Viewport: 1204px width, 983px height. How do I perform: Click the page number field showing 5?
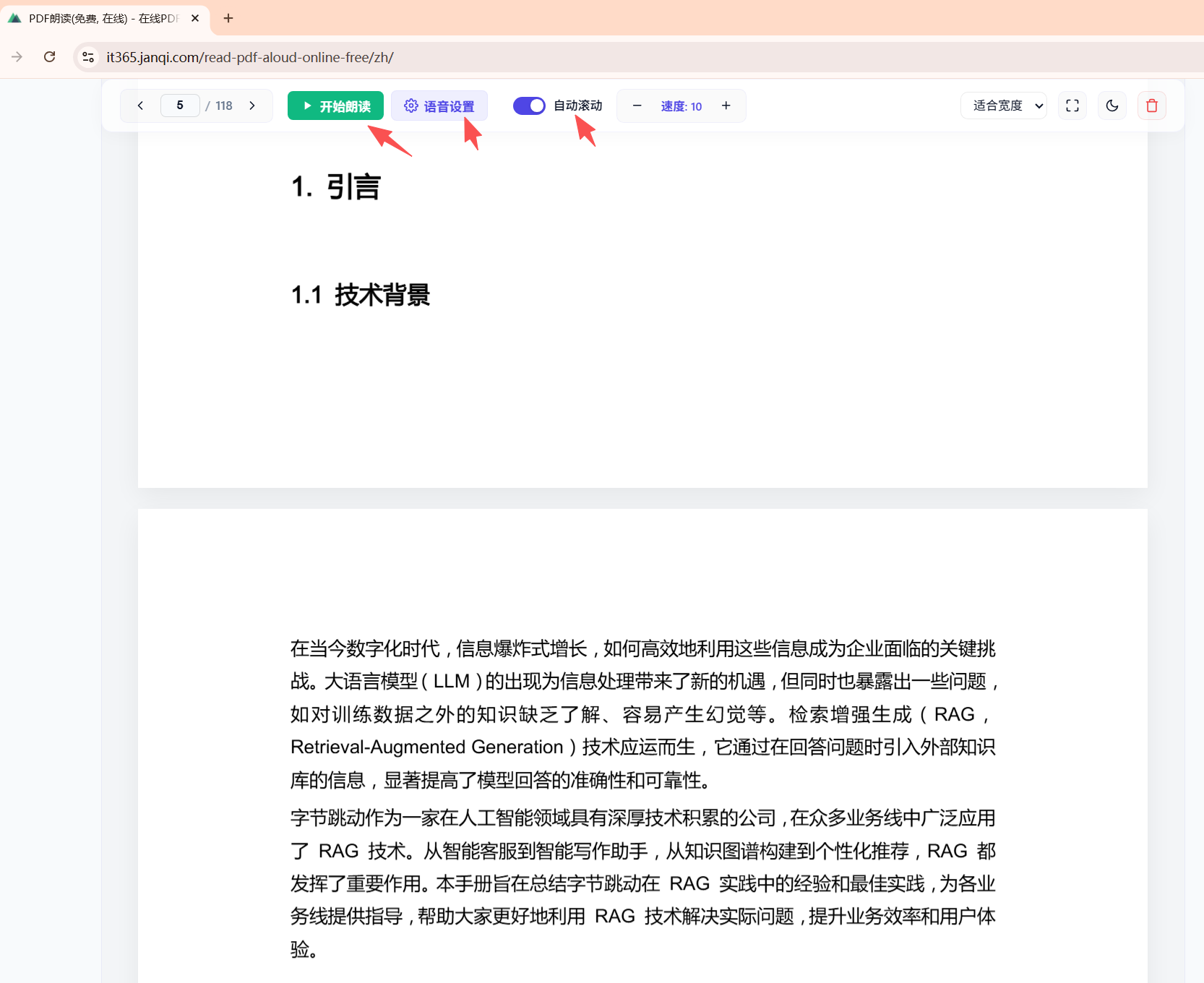click(x=180, y=106)
